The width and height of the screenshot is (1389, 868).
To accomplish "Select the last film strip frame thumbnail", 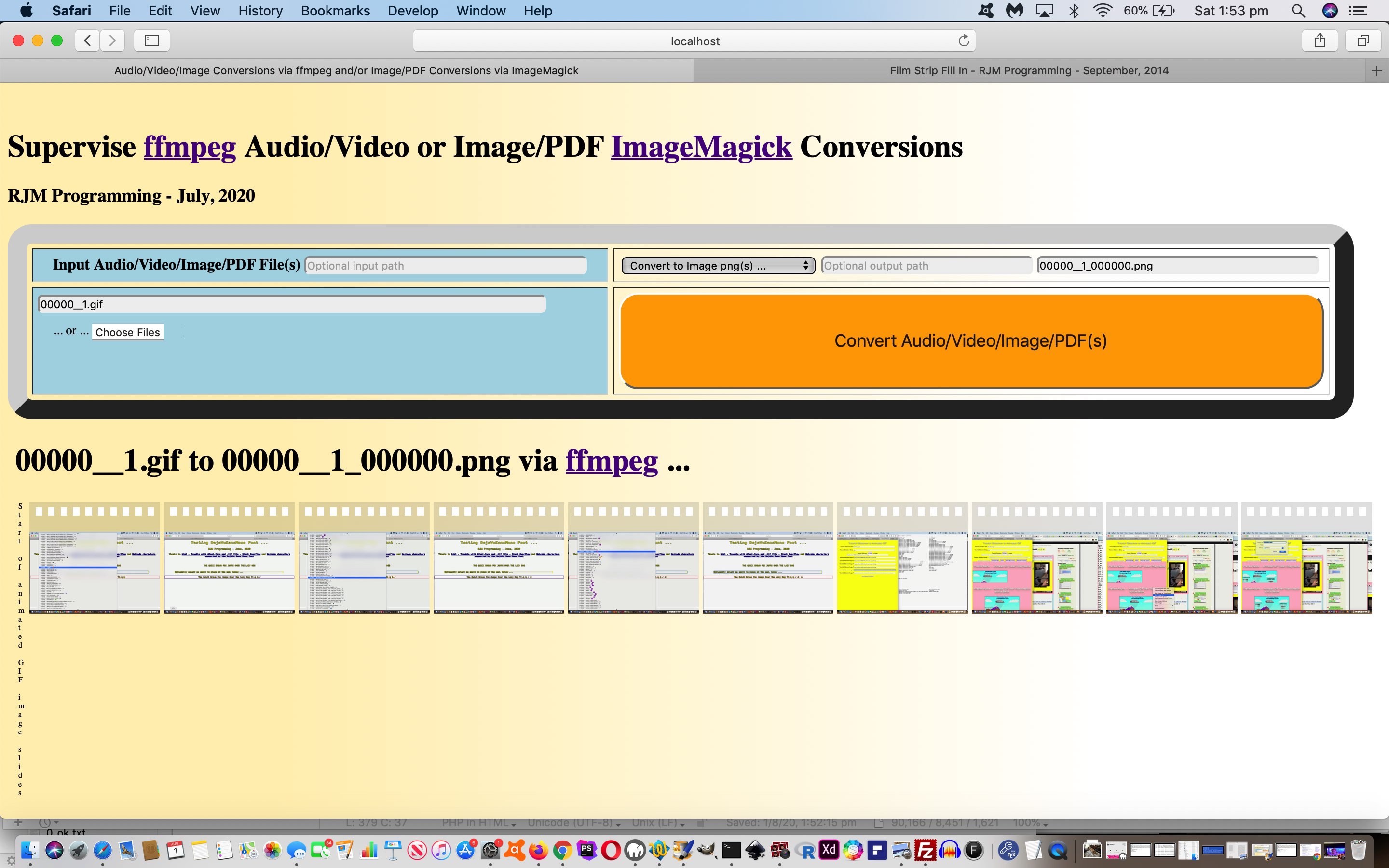I will point(1307,558).
